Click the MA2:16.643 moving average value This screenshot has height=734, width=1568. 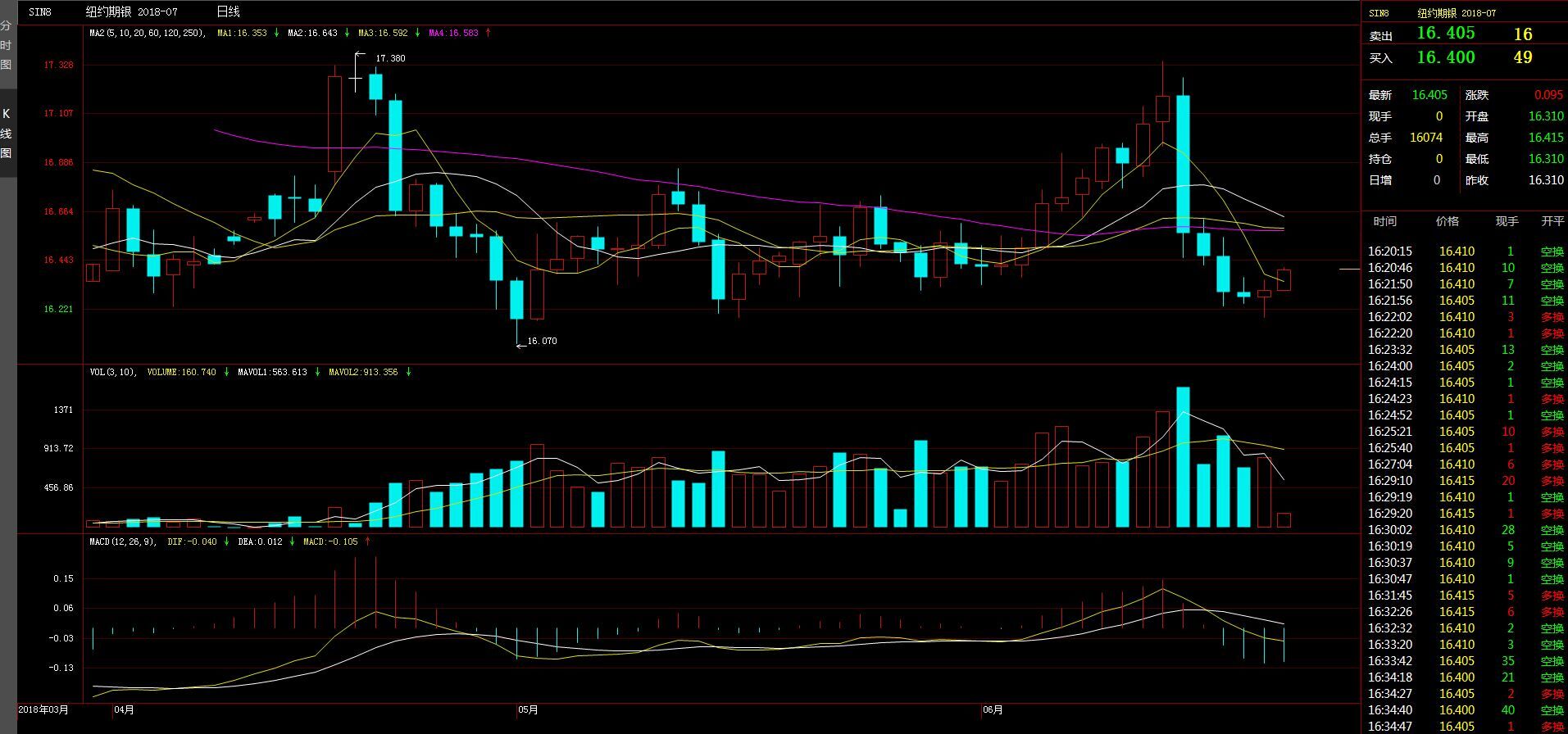point(312,33)
